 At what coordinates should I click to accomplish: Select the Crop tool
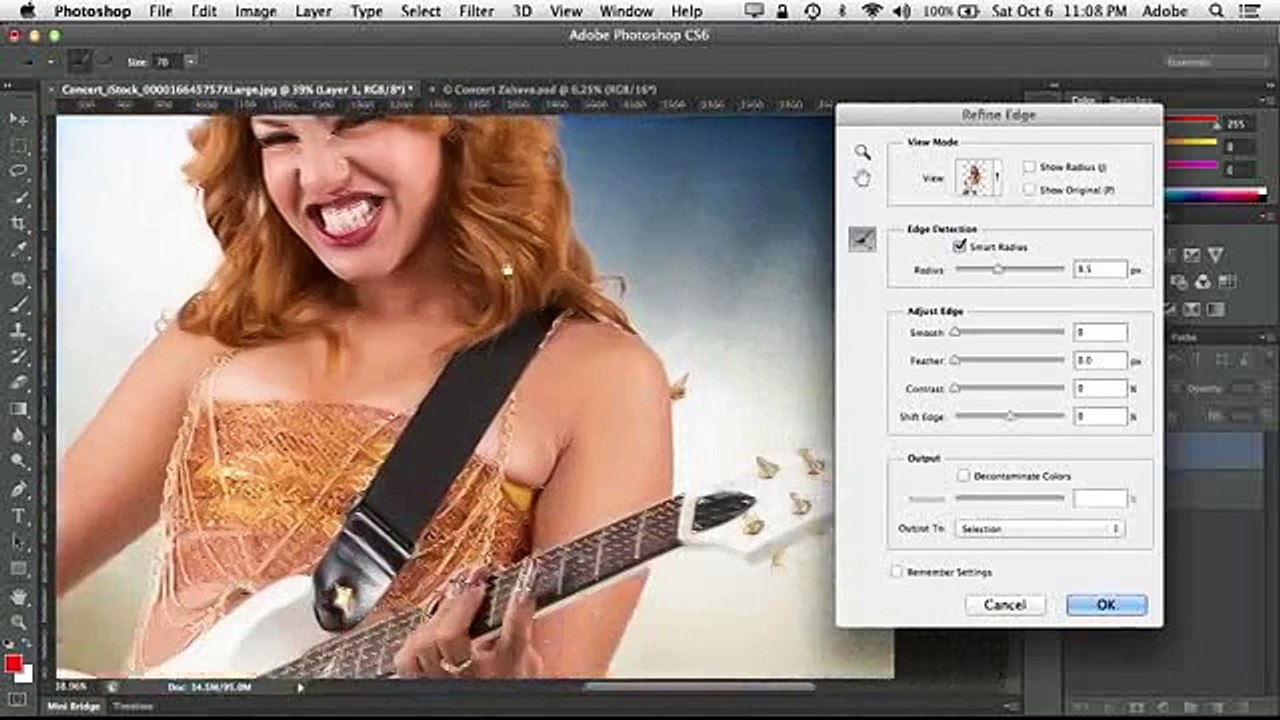point(18,224)
